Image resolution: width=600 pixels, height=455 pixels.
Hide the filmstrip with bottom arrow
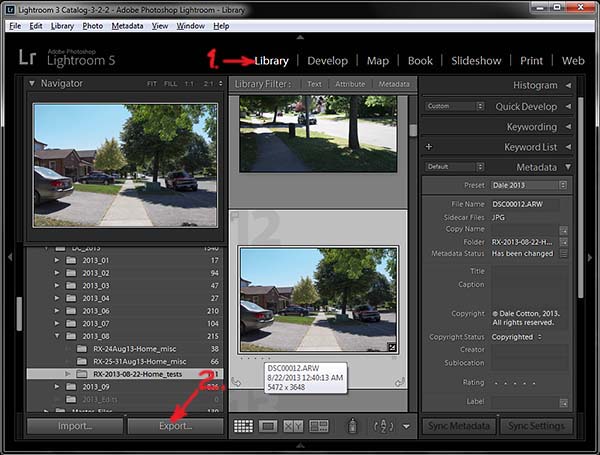click(300, 445)
